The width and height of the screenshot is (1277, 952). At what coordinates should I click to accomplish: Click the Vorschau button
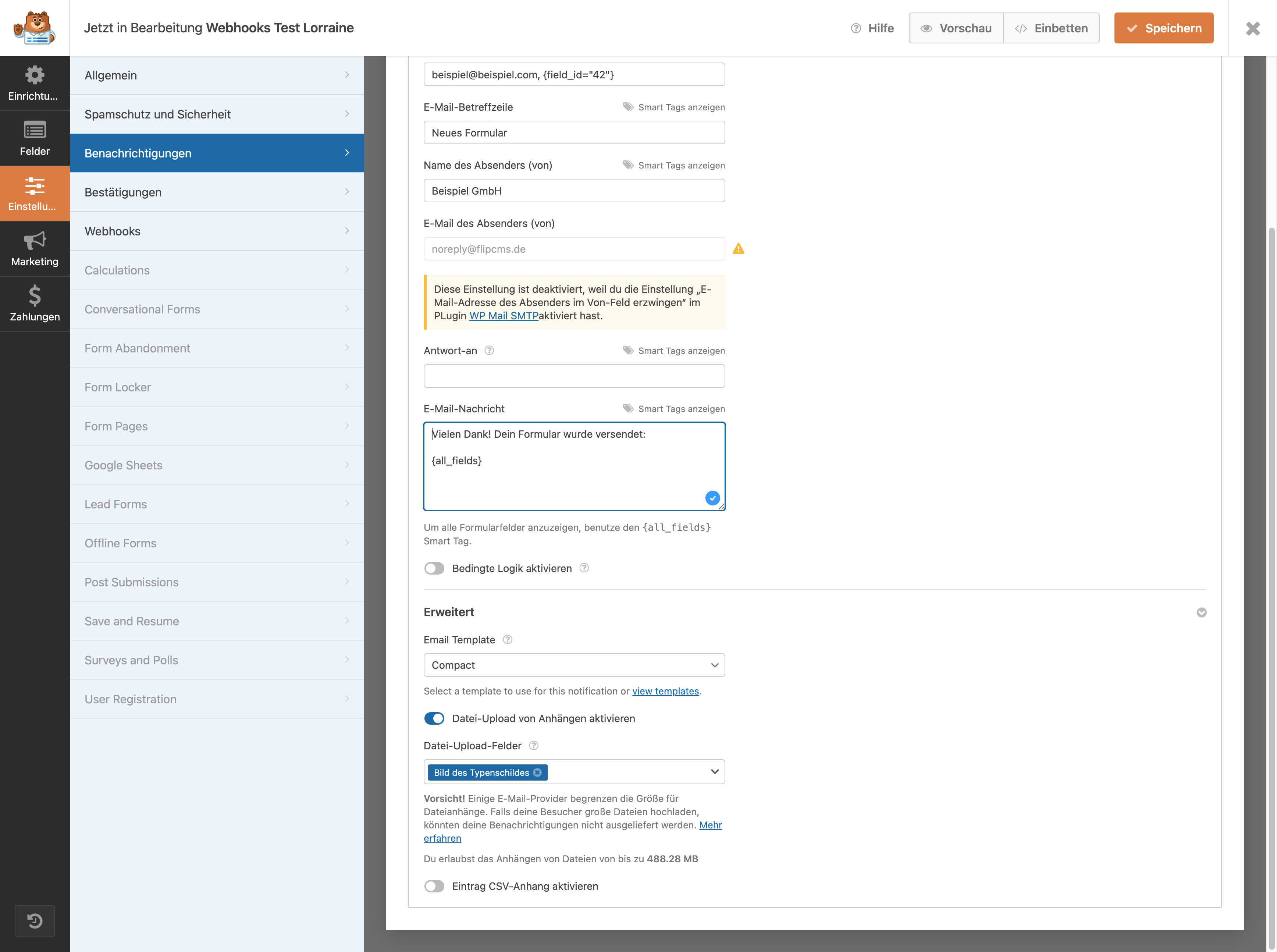coord(956,28)
